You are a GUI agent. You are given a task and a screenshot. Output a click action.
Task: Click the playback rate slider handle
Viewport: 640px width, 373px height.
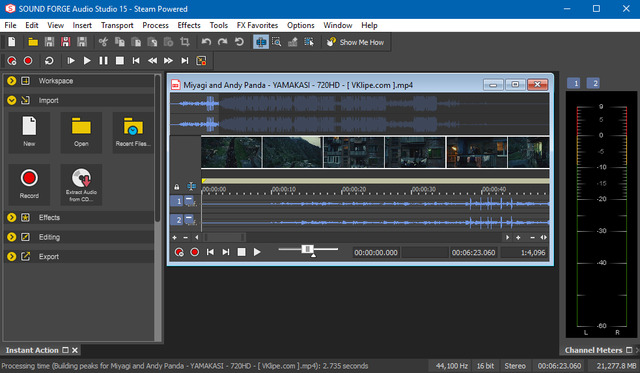click(307, 249)
